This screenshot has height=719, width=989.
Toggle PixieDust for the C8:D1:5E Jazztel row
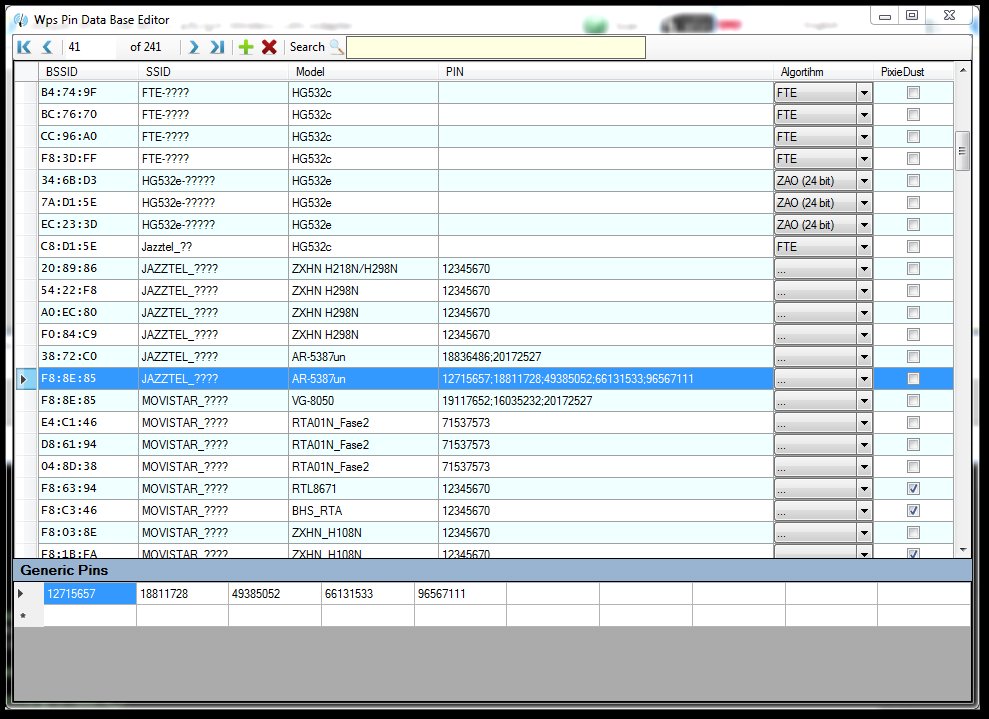coord(913,247)
